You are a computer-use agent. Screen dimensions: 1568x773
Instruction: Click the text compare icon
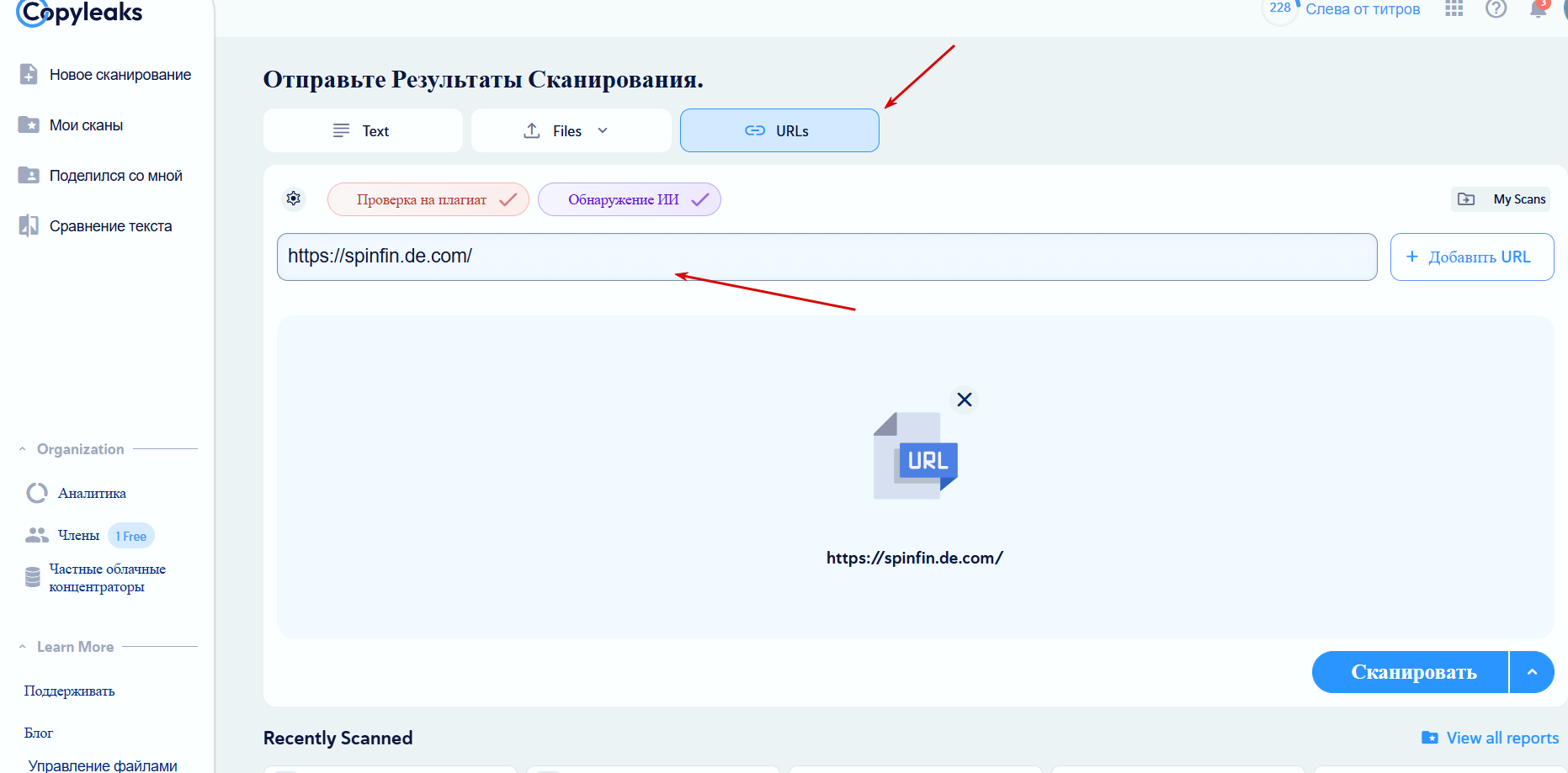click(x=29, y=225)
